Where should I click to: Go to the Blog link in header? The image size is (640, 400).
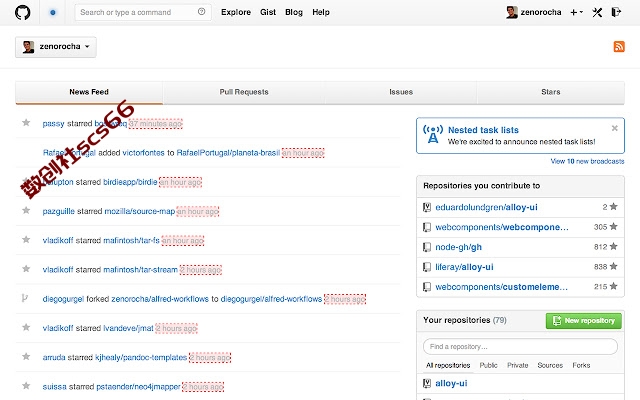[294, 12]
